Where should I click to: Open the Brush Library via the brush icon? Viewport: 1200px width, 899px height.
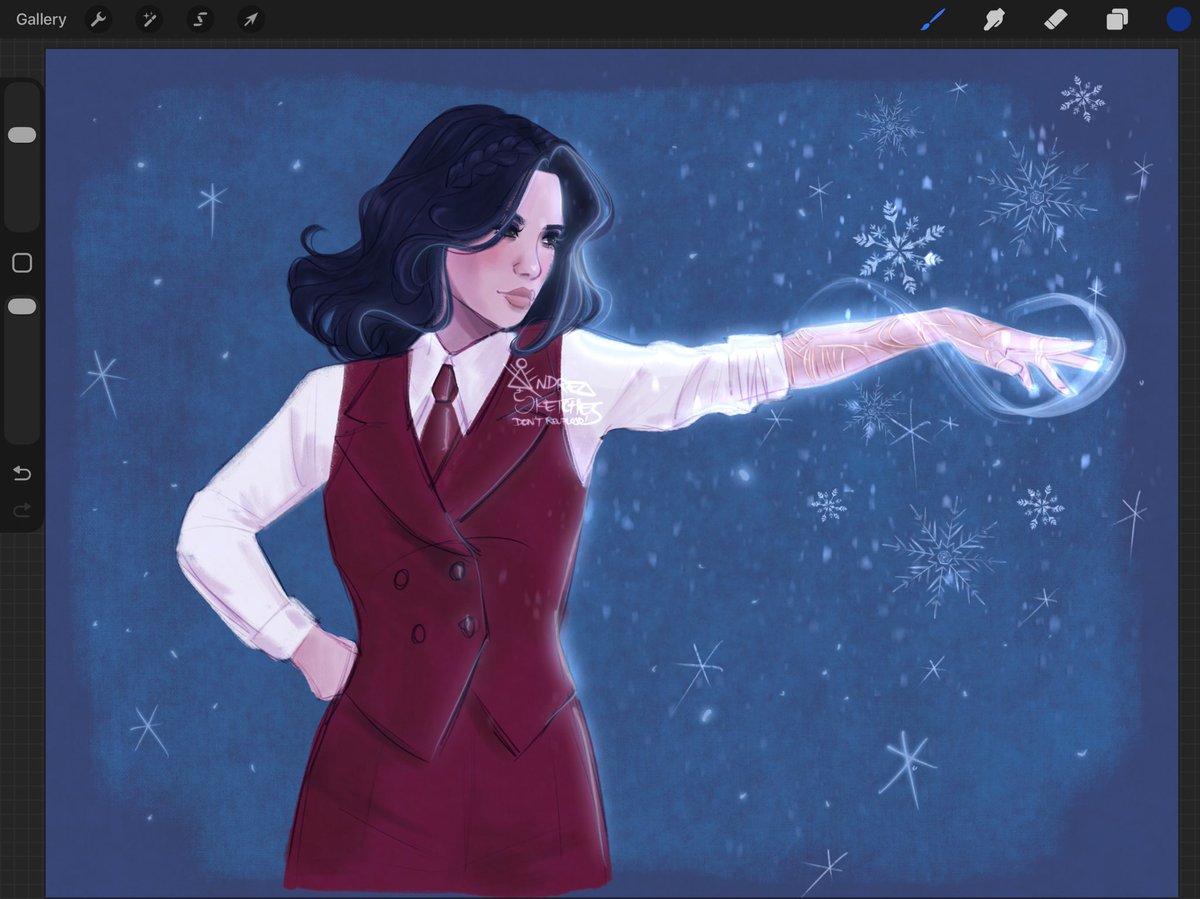(932, 19)
